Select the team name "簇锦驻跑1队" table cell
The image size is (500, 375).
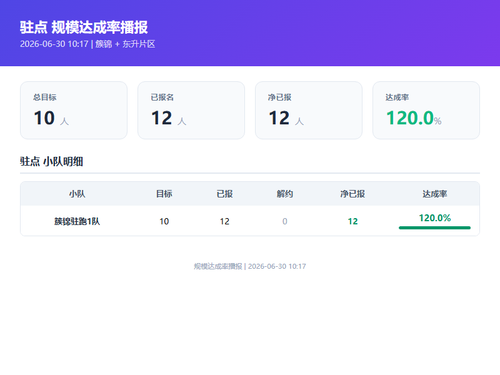click(77, 221)
